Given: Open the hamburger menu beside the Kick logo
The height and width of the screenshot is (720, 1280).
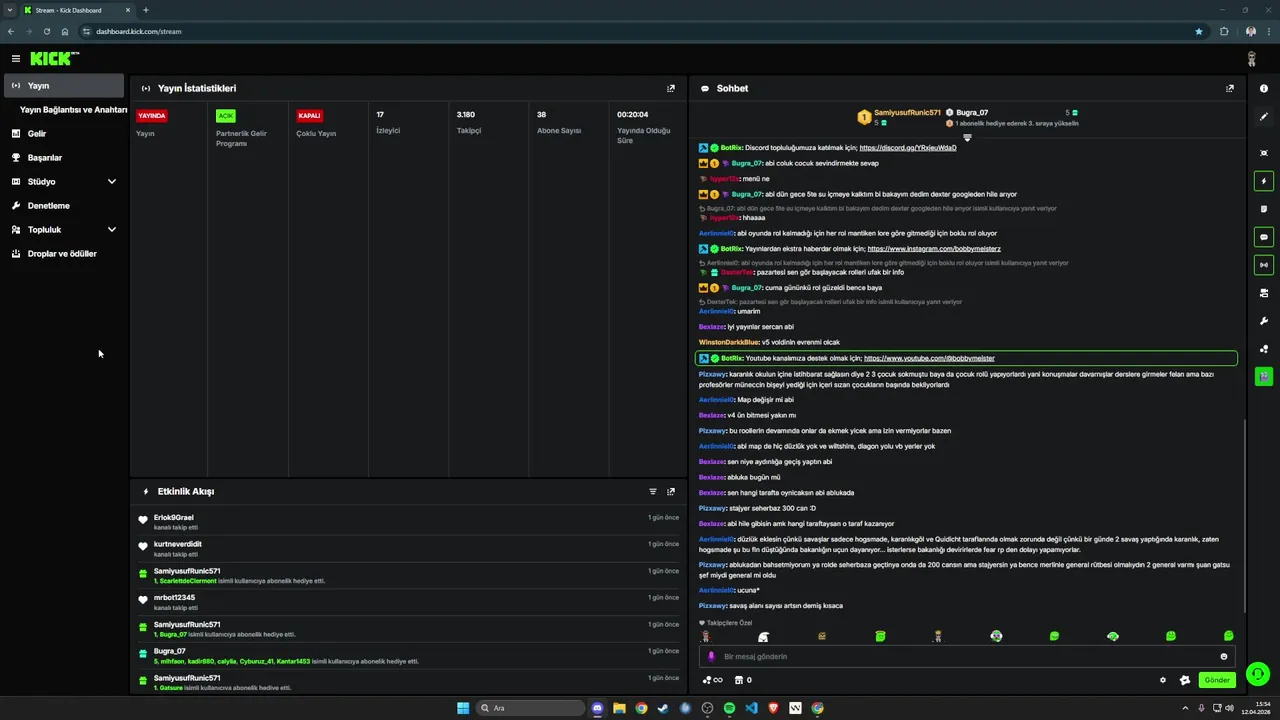Looking at the screenshot, I should pos(15,59).
